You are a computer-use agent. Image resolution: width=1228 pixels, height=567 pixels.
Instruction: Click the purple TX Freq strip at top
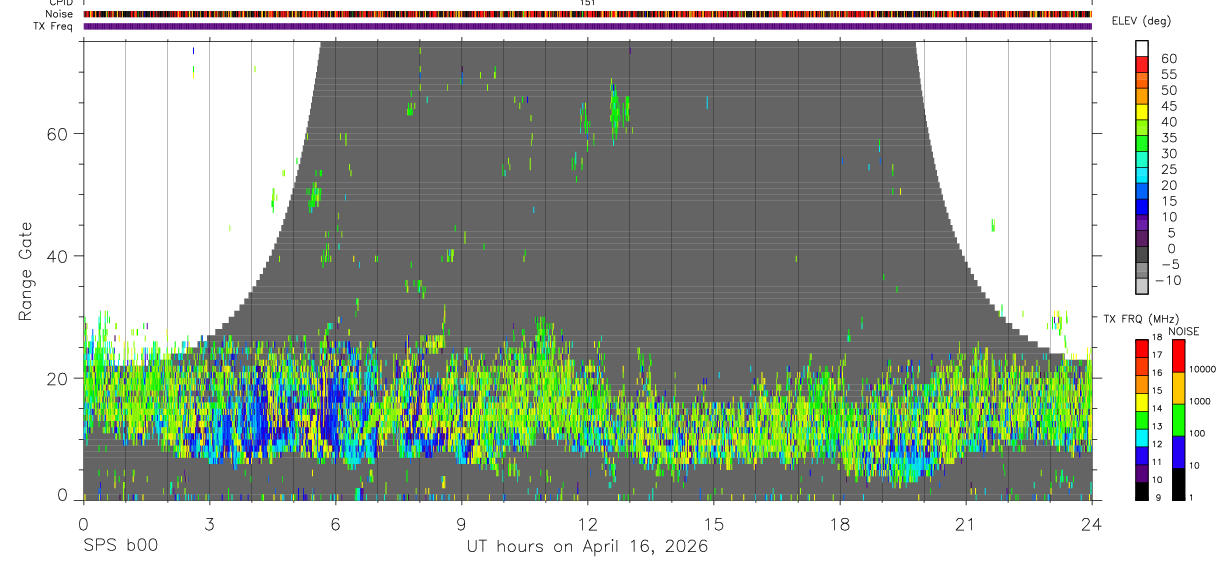click(x=587, y=26)
